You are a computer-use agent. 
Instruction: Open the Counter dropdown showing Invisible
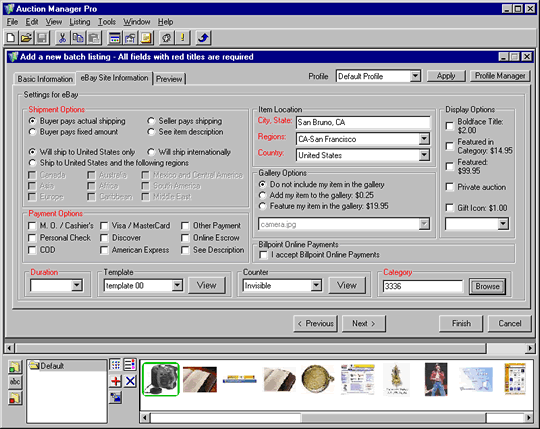point(316,285)
